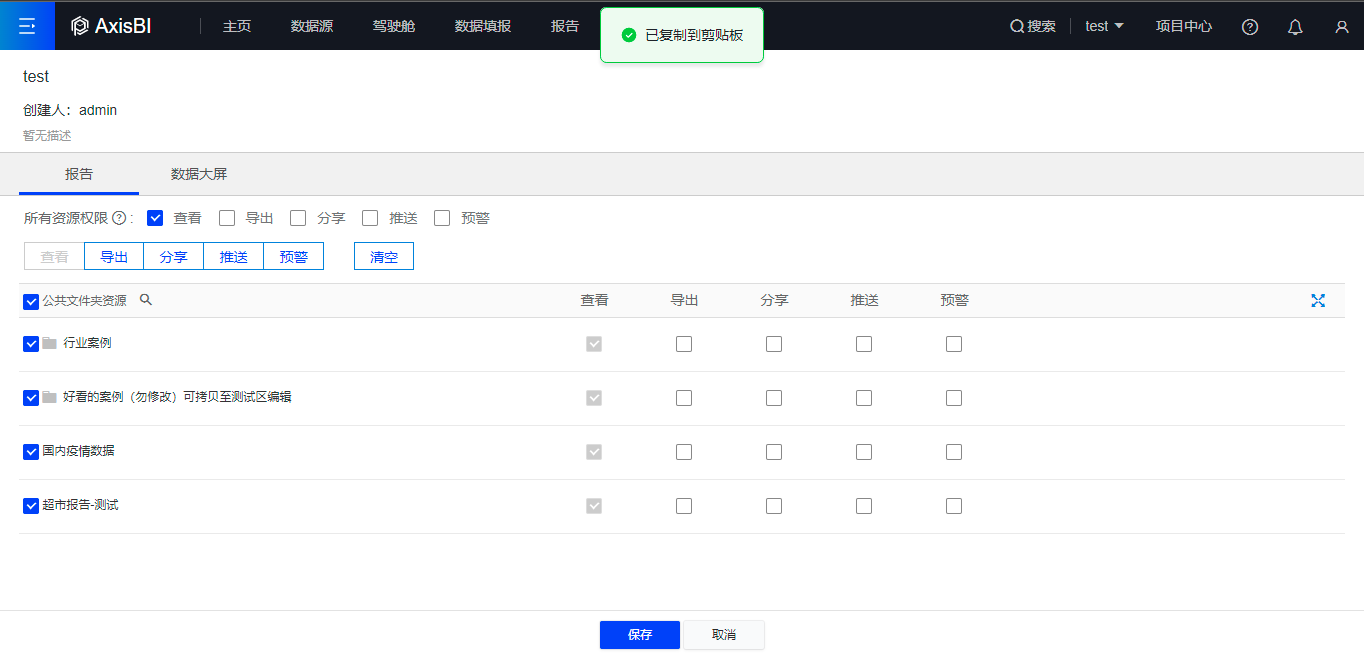Screen dimensions: 1364x659
Task: Open 项目中心
Action: coord(1184,26)
